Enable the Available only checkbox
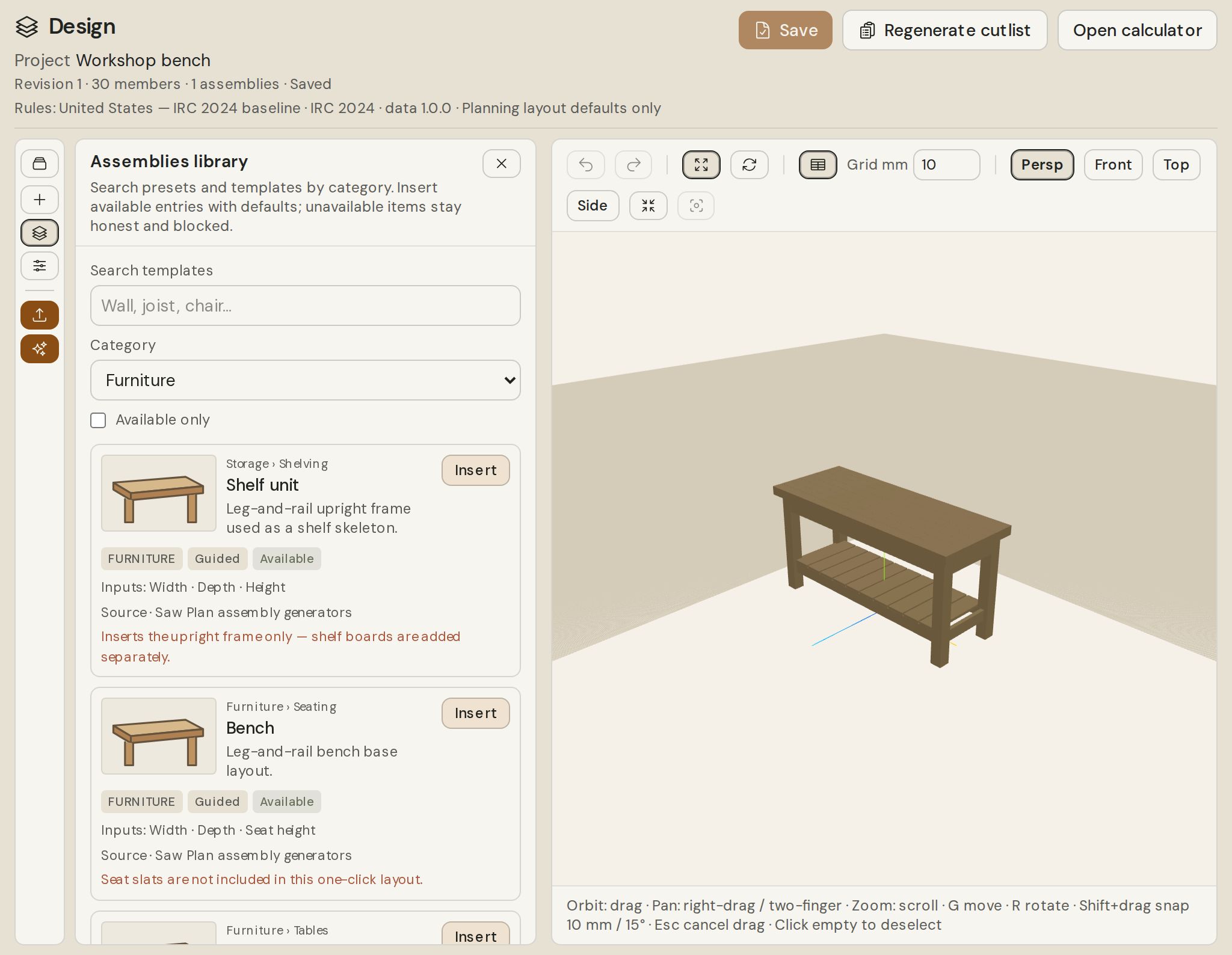The width and height of the screenshot is (1232, 955). 98,420
